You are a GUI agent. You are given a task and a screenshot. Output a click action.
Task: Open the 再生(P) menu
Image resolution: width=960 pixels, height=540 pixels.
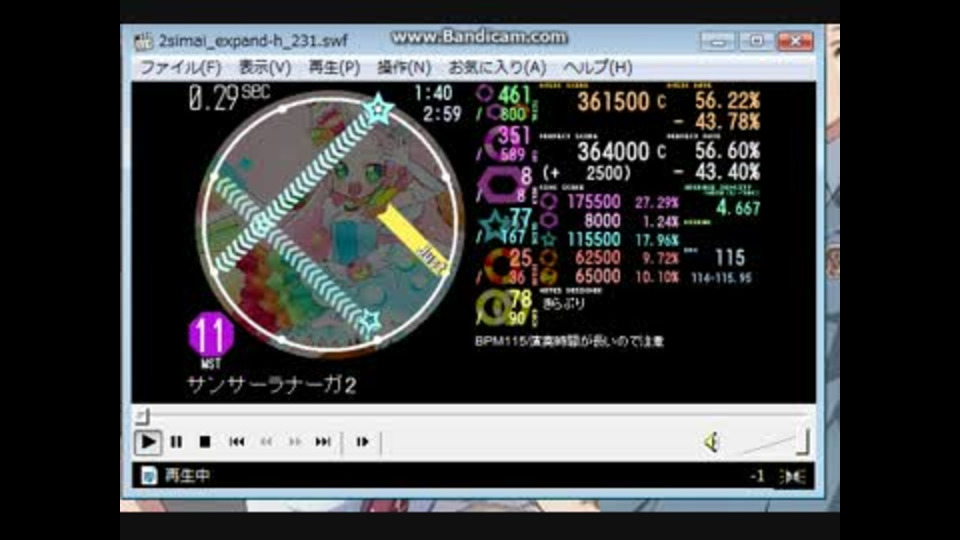click(x=334, y=67)
